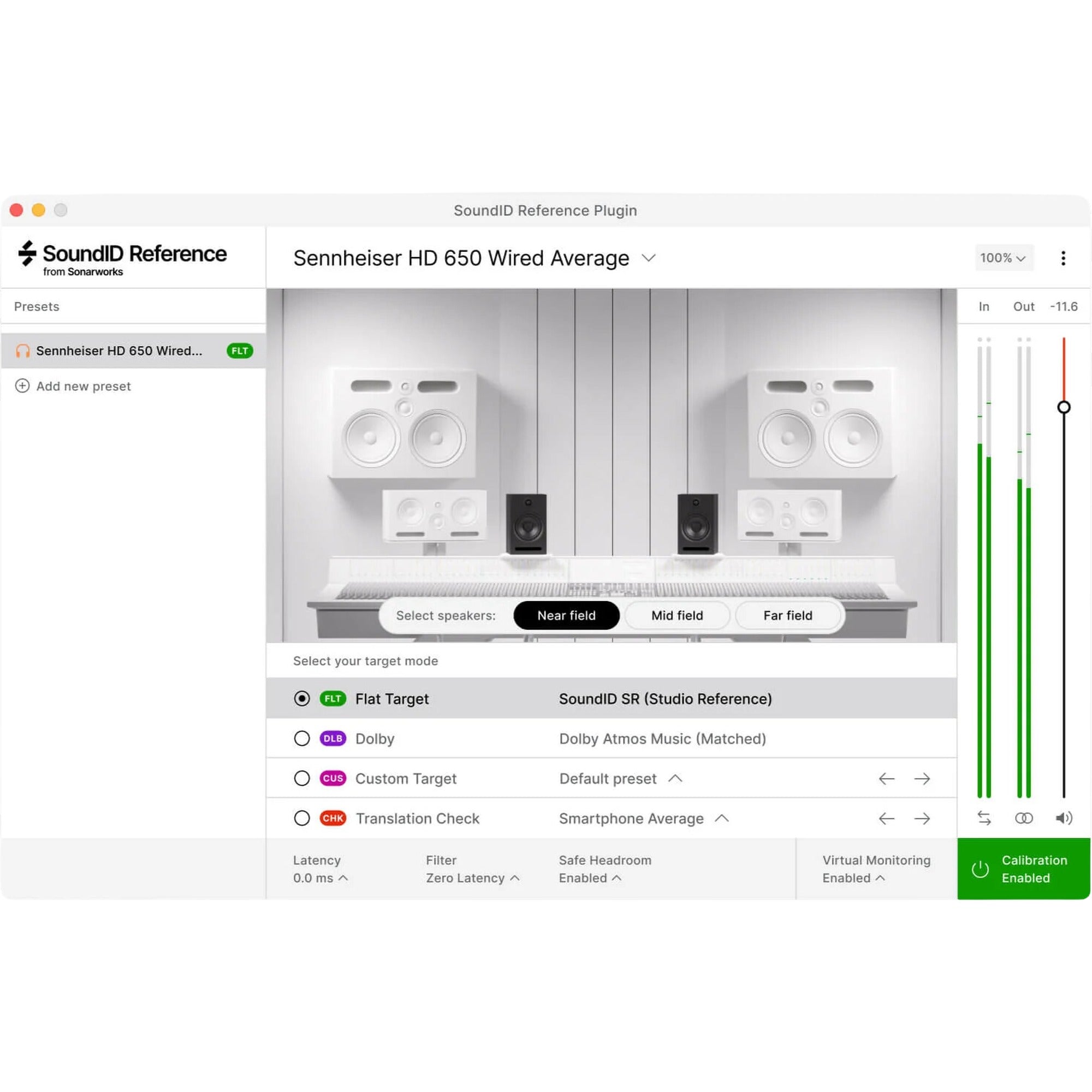Click the CUS badge for Custom Target

(333, 778)
